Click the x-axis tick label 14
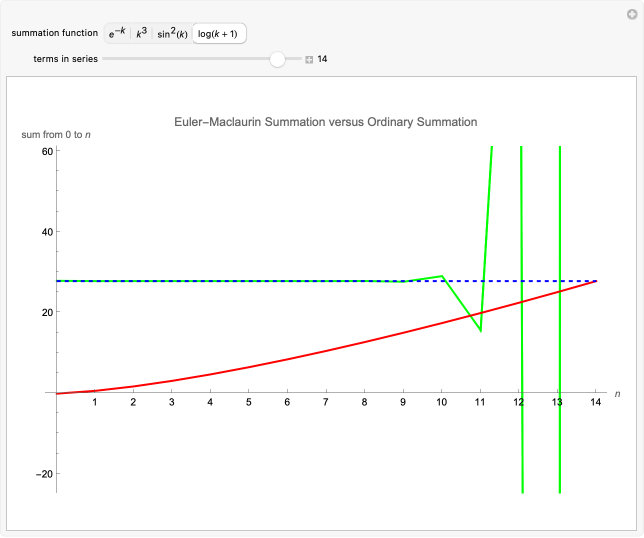This screenshot has height=538, width=644. click(x=595, y=402)
